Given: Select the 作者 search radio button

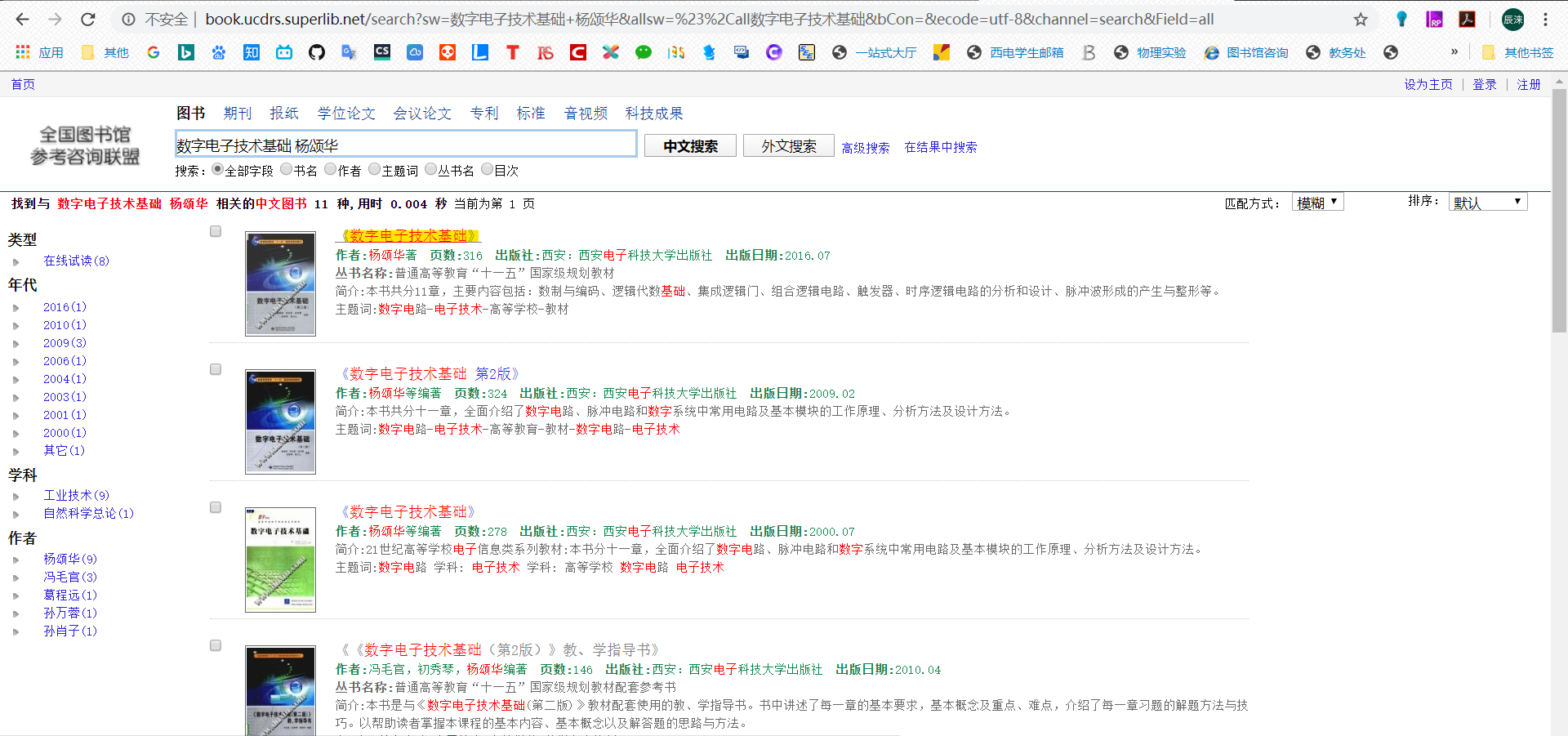Looking at the screenshot, I should tap(330, 169).
